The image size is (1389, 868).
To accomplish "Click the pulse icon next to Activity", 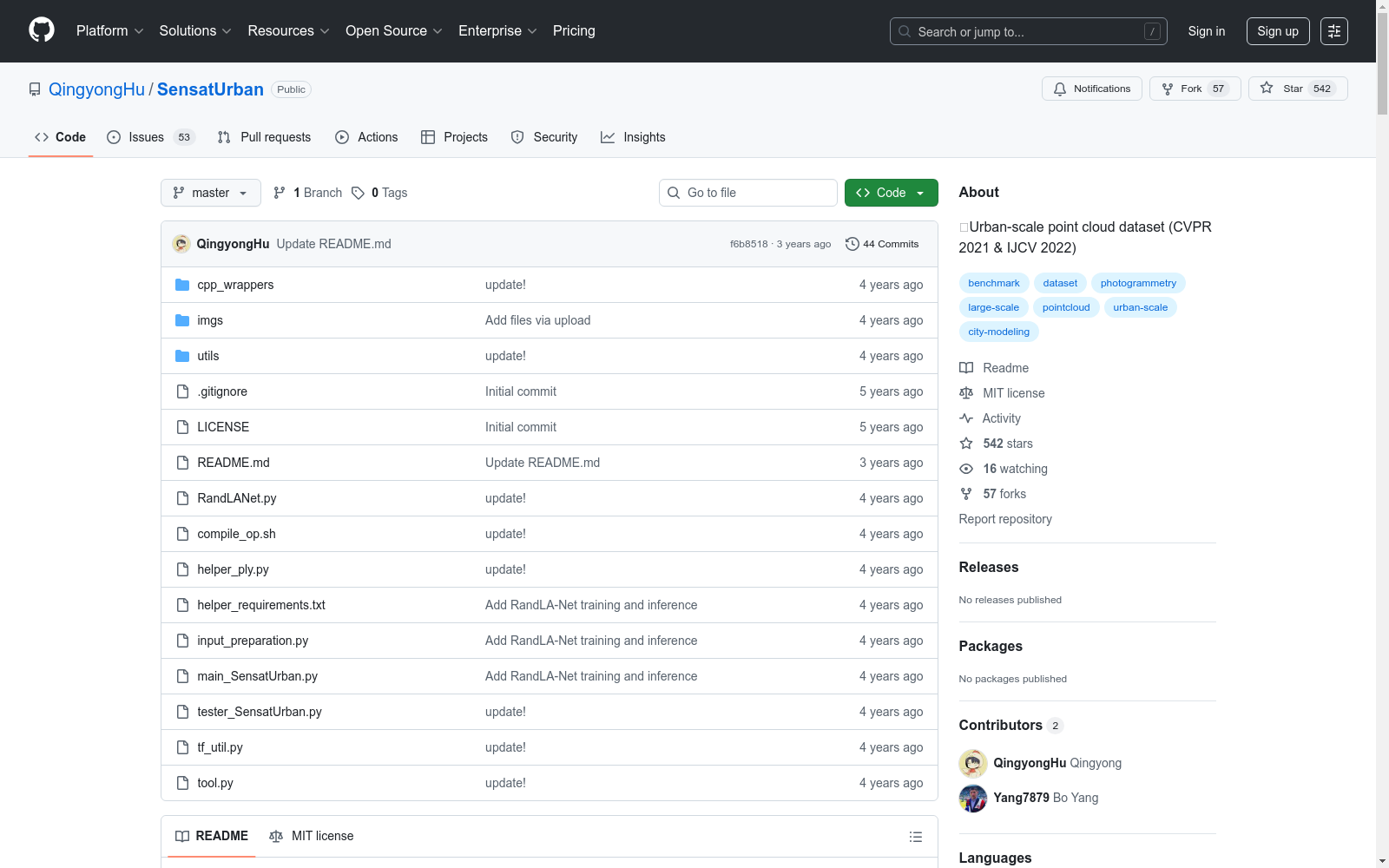I will pyautogui.click(x=966, y=418).
